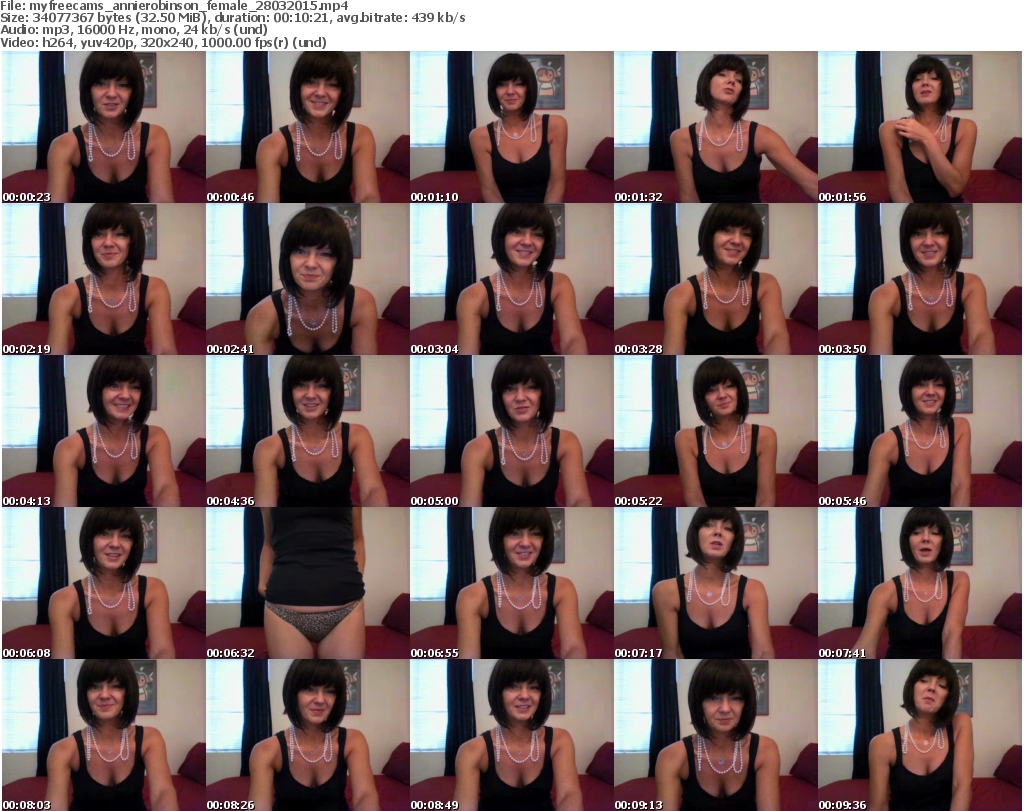Click the 'Audio: mp3, 16000 Hz' info line
Viewport: 1024px width, 811px height.
click(x=134, y=30)
